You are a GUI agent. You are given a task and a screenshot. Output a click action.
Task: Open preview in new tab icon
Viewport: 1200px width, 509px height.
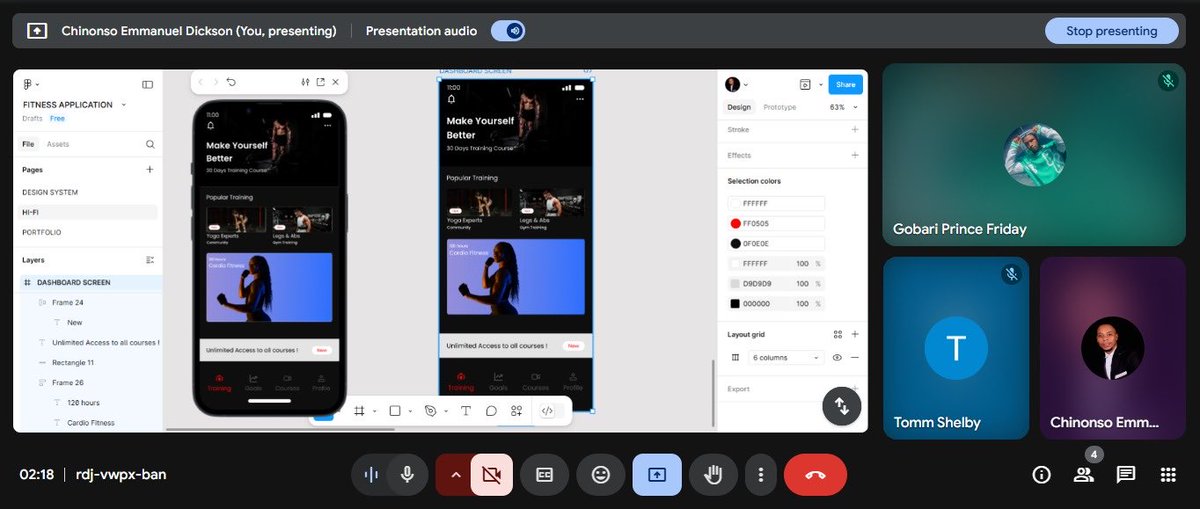tap(320, 82)
